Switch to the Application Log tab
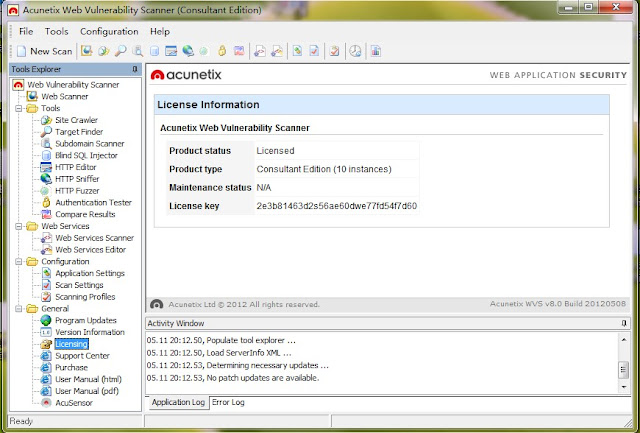 point(178,402)
